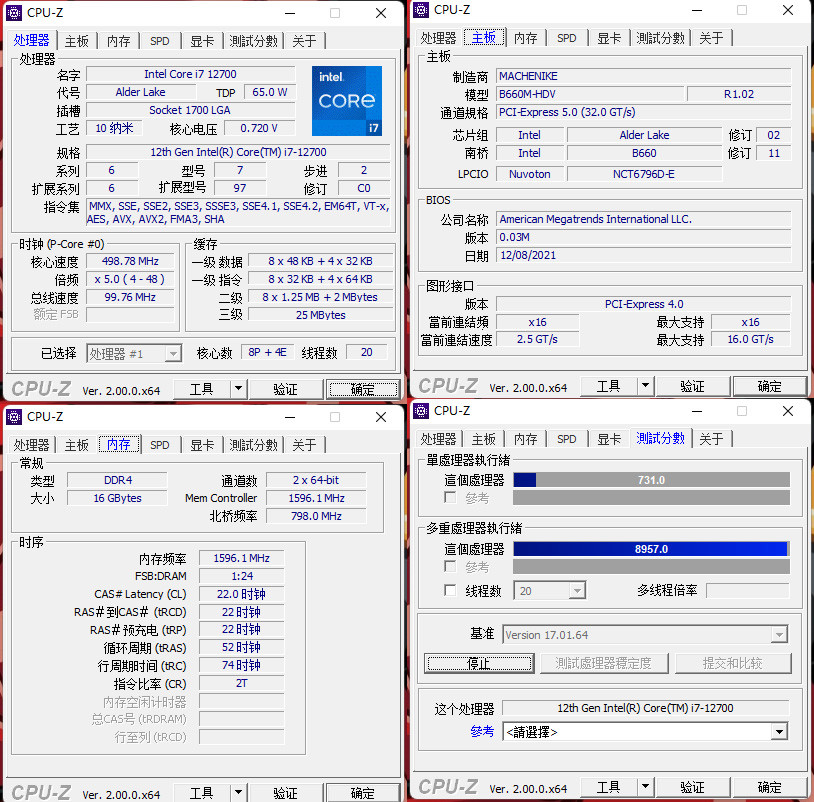Open the Version 17.01.64 benchmark dropdown
This screenshot has width=814, height=802.
[x=779, y=634]
